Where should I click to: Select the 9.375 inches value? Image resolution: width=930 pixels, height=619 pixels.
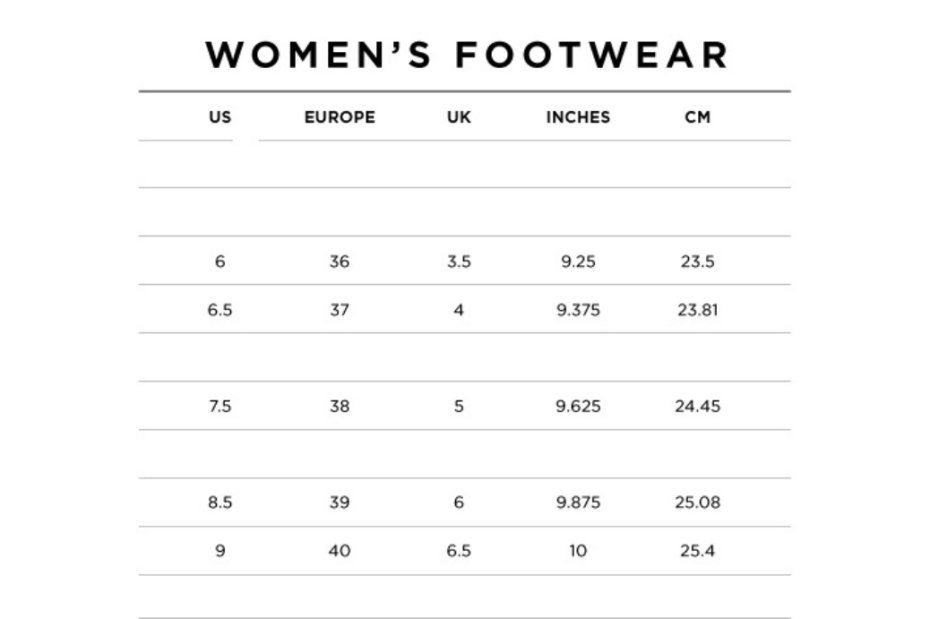click(x=578, y=310)
